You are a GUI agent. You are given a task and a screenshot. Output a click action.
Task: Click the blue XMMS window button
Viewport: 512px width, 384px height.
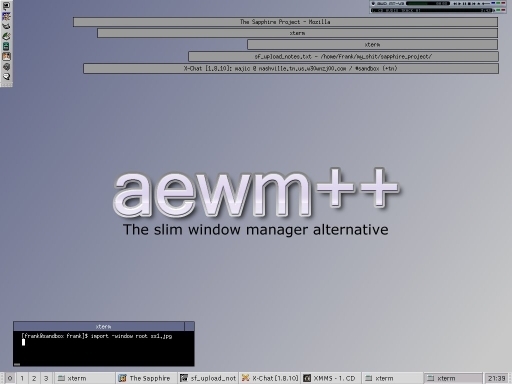pos(493,3)
